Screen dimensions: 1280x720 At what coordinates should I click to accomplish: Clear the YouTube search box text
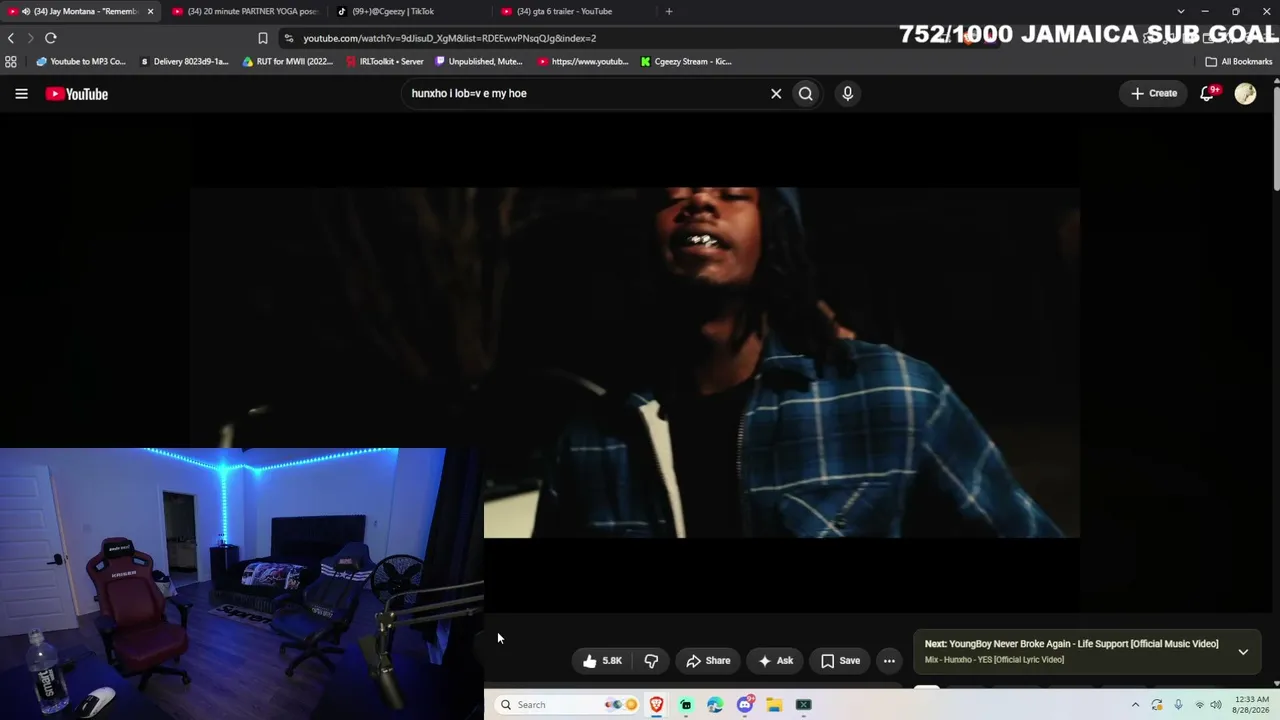pyautogui.click(x=776, y=94)
